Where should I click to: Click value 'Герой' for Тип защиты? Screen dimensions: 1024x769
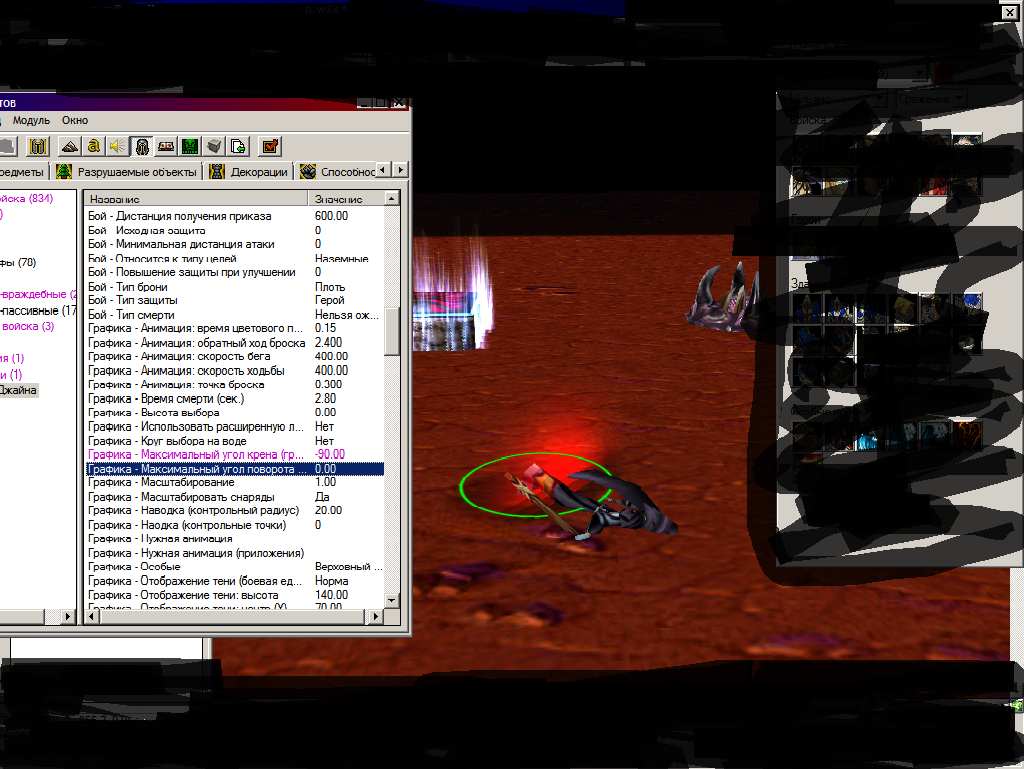329,300
